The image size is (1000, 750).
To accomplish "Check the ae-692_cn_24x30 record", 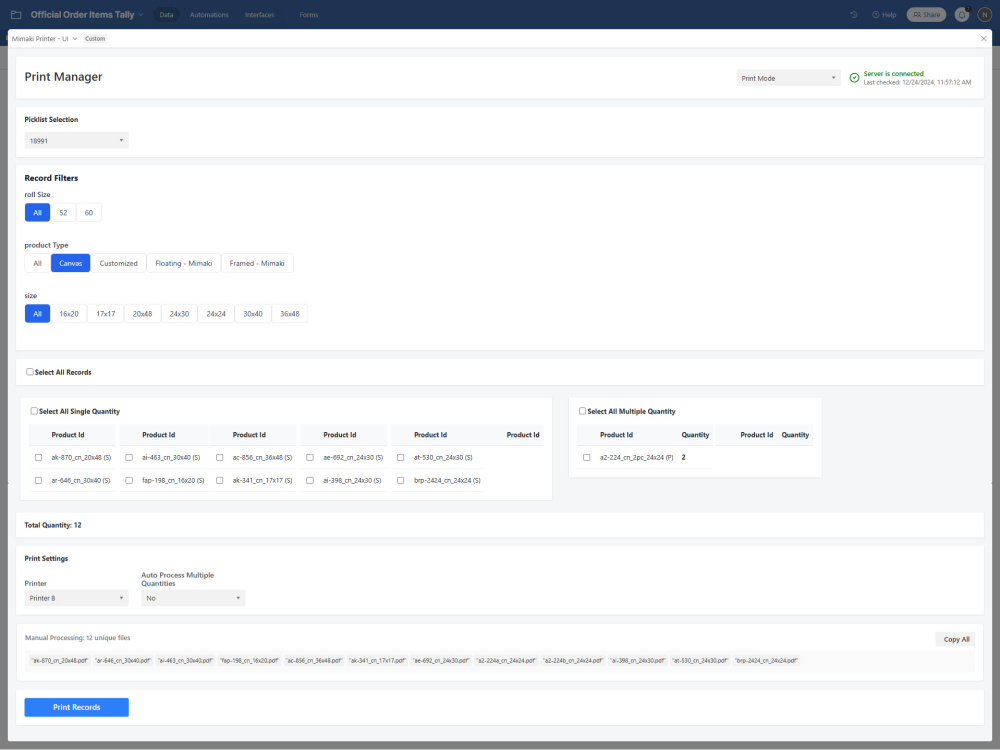I will [310, 457].
